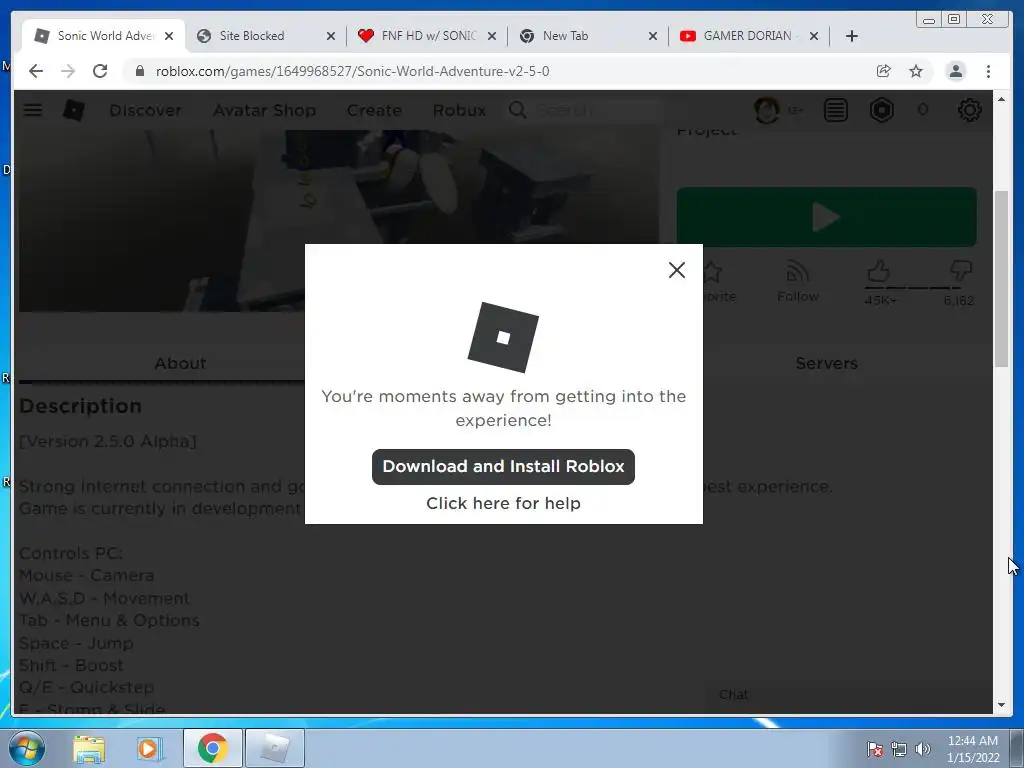
Task: Switch to the About tab
Action: [180, 363]
